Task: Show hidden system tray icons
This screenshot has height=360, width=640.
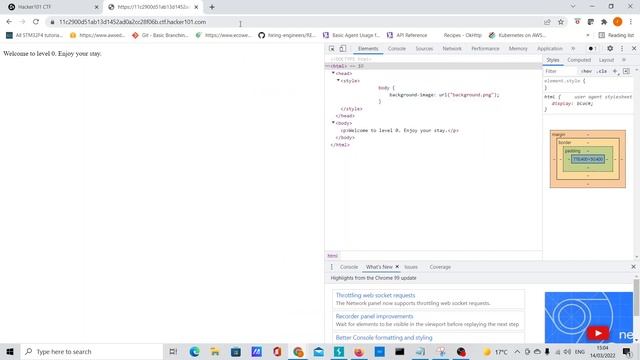Action: click(517, 351)
